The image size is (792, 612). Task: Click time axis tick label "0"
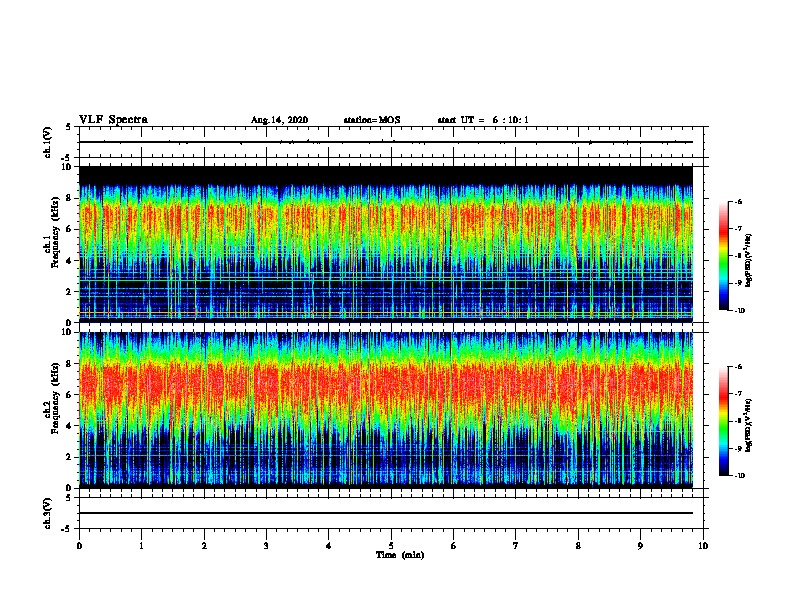[x=79, y=546]
